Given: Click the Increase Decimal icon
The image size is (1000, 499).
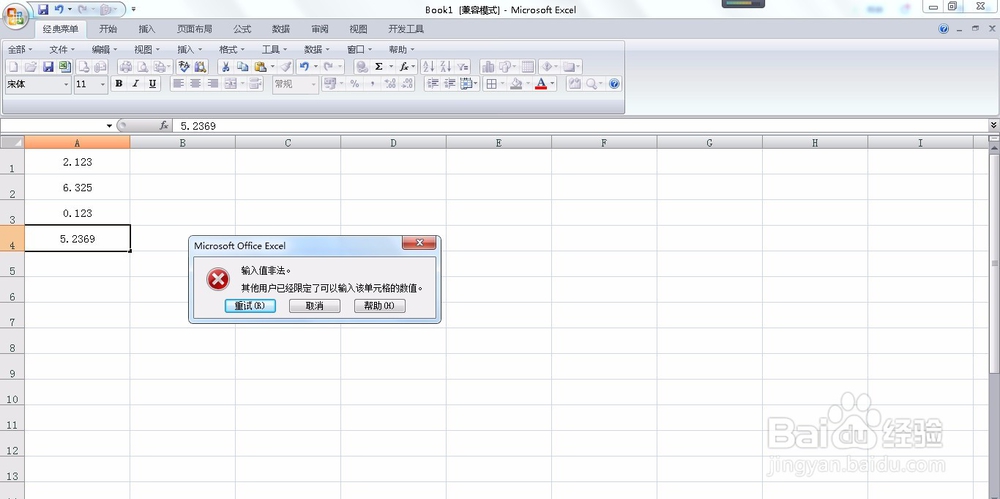Looking at the screenshot, I should 390,84.
